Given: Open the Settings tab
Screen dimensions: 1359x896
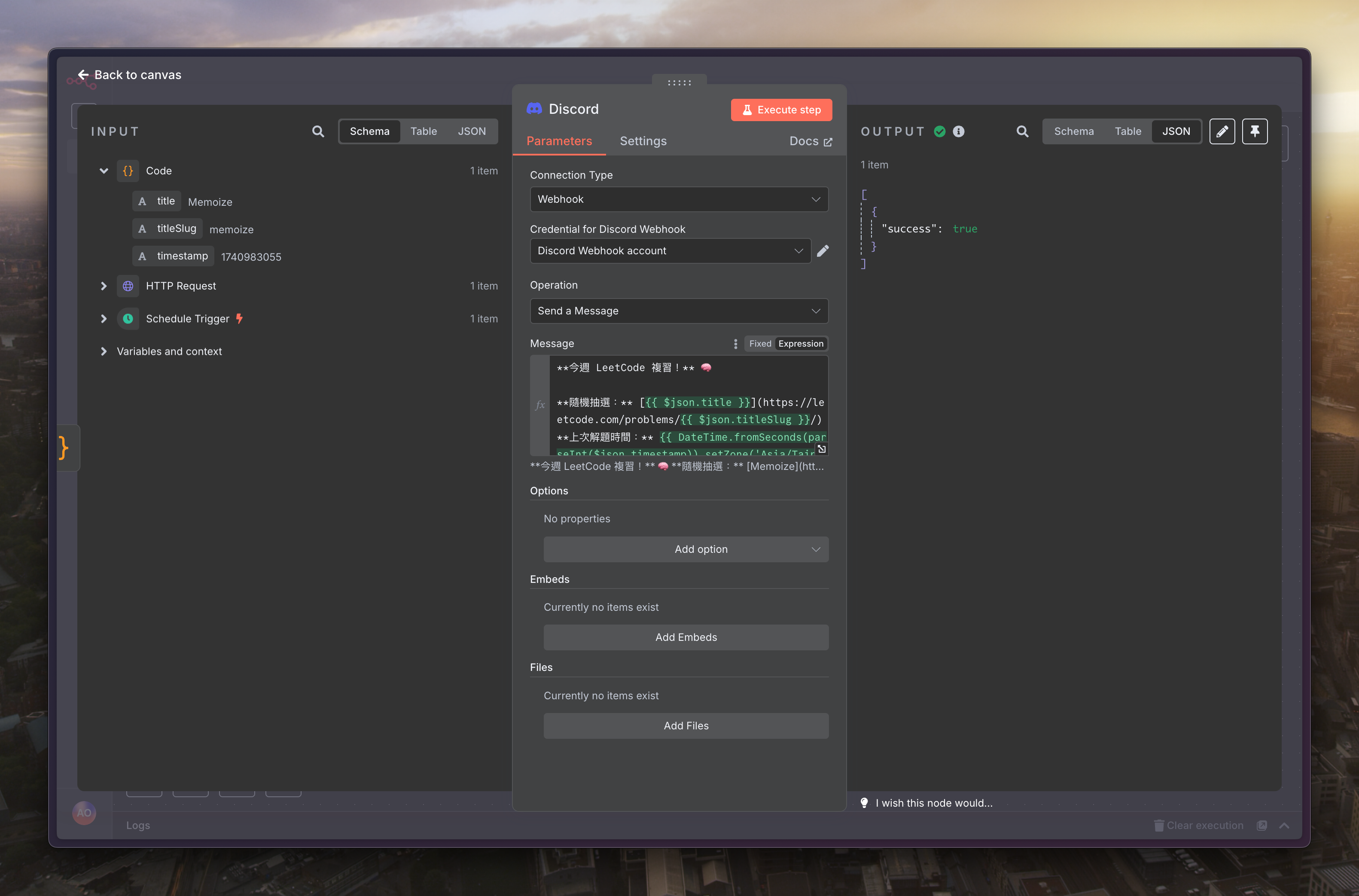Looking at the screenshot, I should (643, 141).
